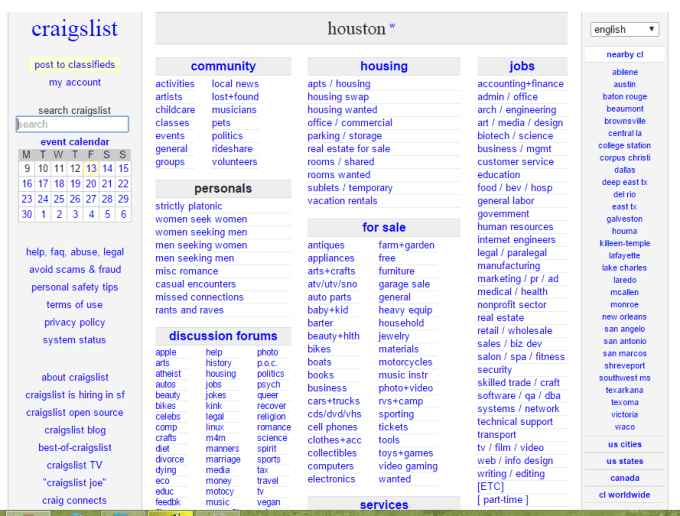Open post to classifieds
The height and width of the screenshot is (516, 680).
(x=75, y=65)
